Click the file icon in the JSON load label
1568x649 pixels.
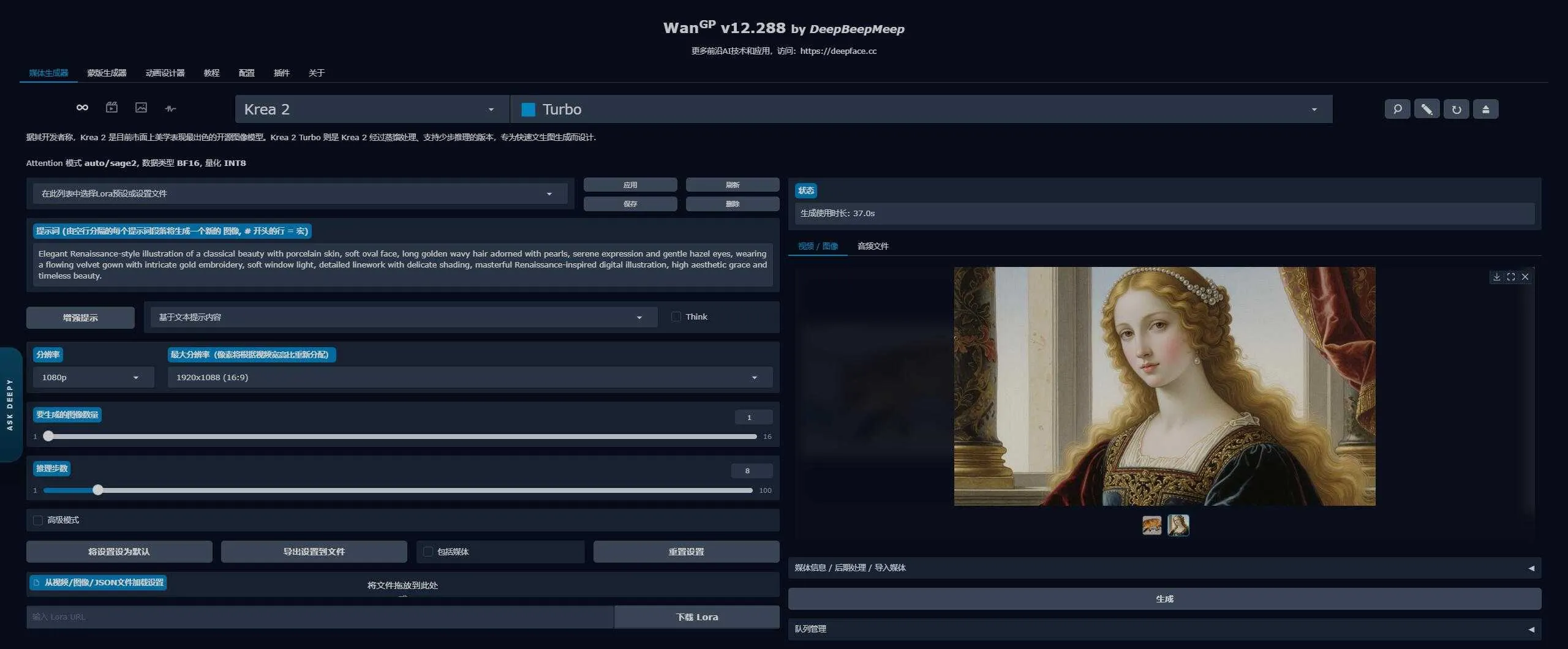(37, 583)
